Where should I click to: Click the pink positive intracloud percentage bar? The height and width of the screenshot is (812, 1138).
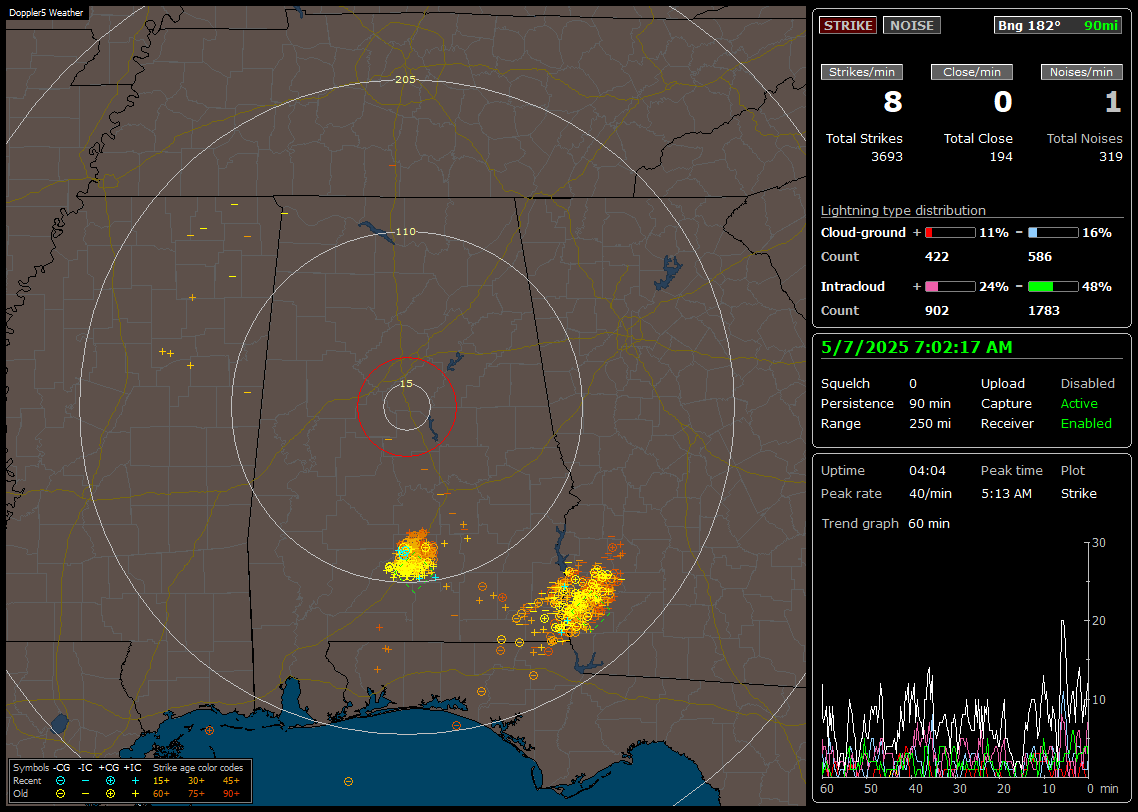point(950,287)
